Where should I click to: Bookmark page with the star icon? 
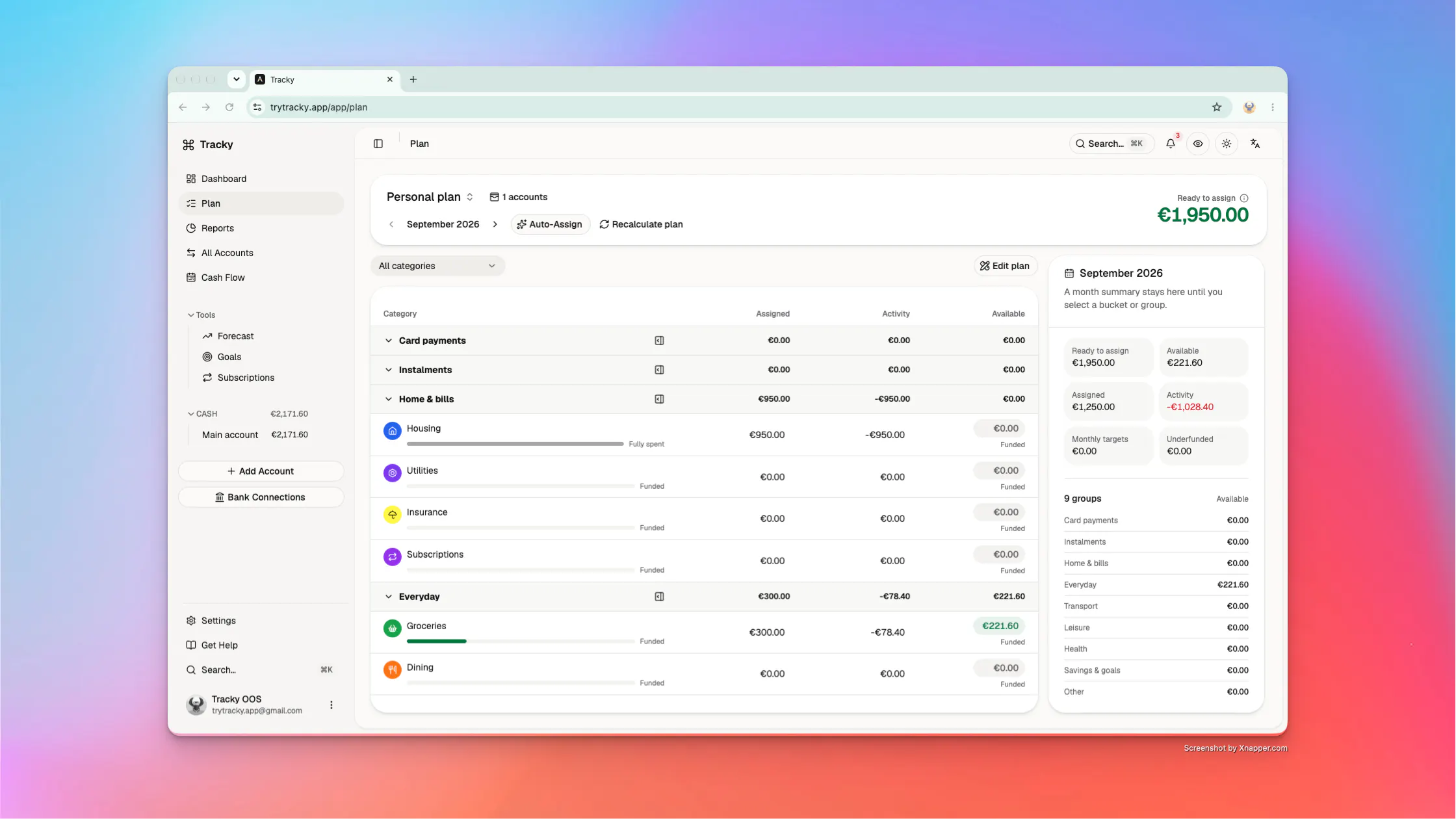(1217, 107)
